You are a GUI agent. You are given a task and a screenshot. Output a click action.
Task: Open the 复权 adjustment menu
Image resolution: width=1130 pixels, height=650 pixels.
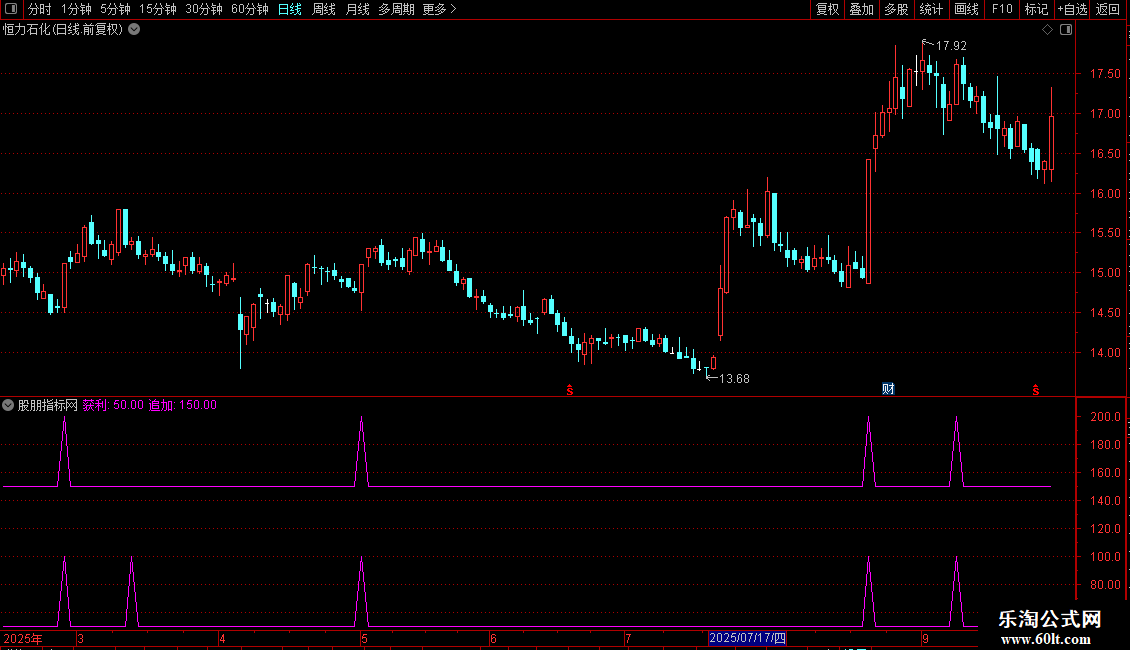(827, 9)
